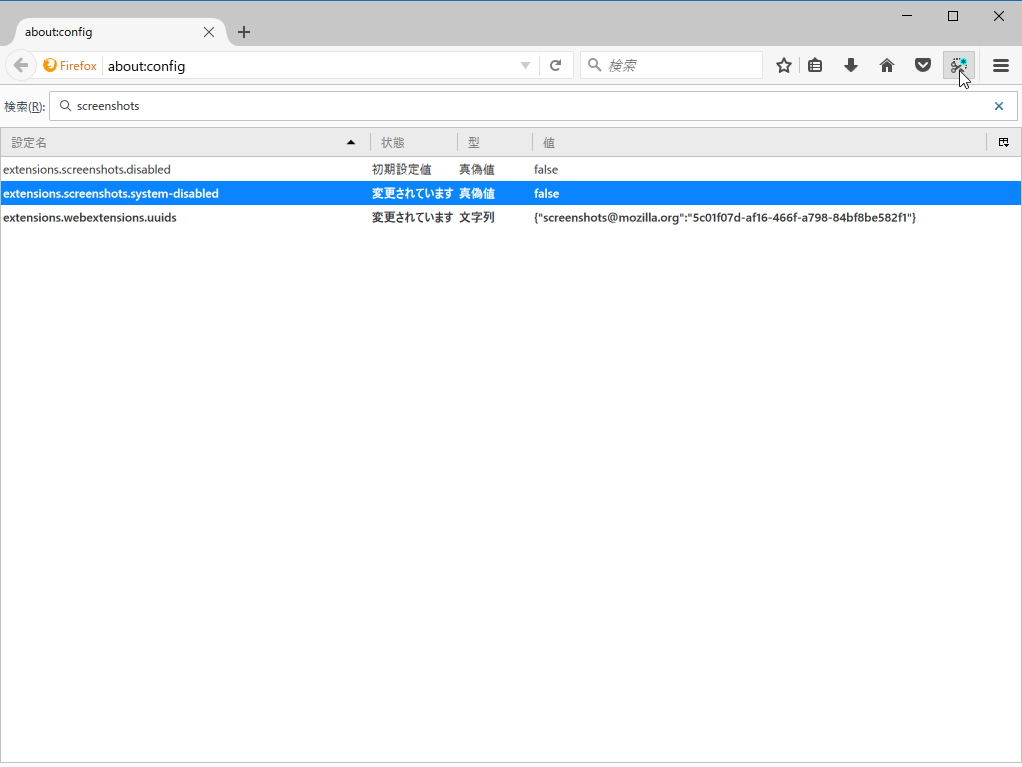1022x767 pixels.
Task: Clear the screenshots search with the X button
Action: coord(998,105)
